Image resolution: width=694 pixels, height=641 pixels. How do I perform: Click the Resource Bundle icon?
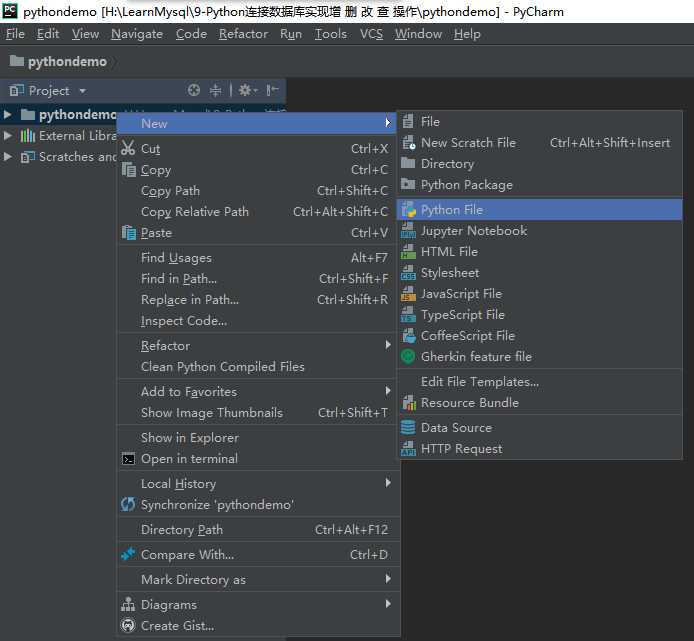(409, 403)
